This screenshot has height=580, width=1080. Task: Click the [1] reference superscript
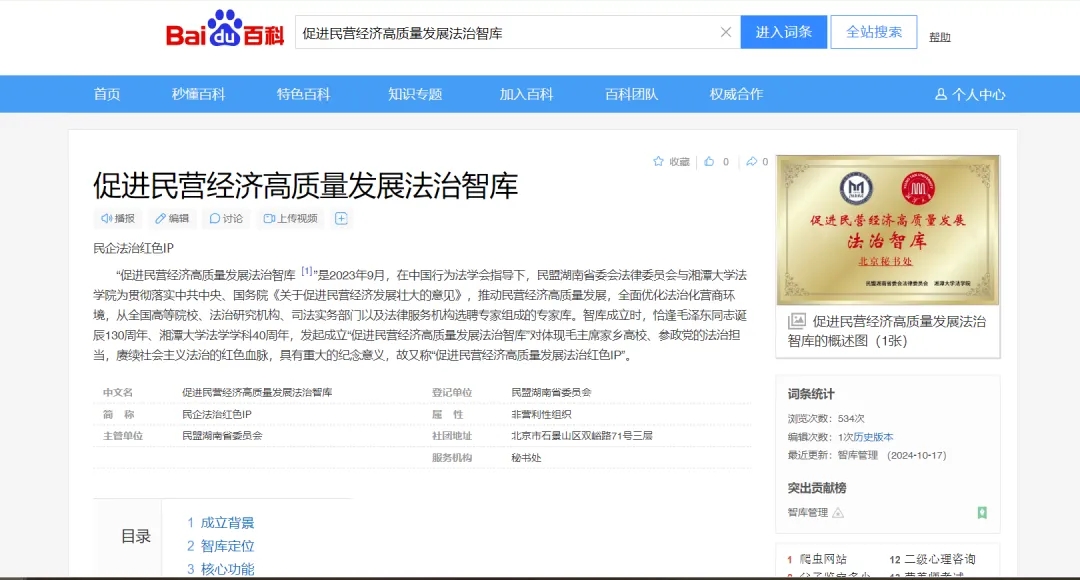[307, 271]
